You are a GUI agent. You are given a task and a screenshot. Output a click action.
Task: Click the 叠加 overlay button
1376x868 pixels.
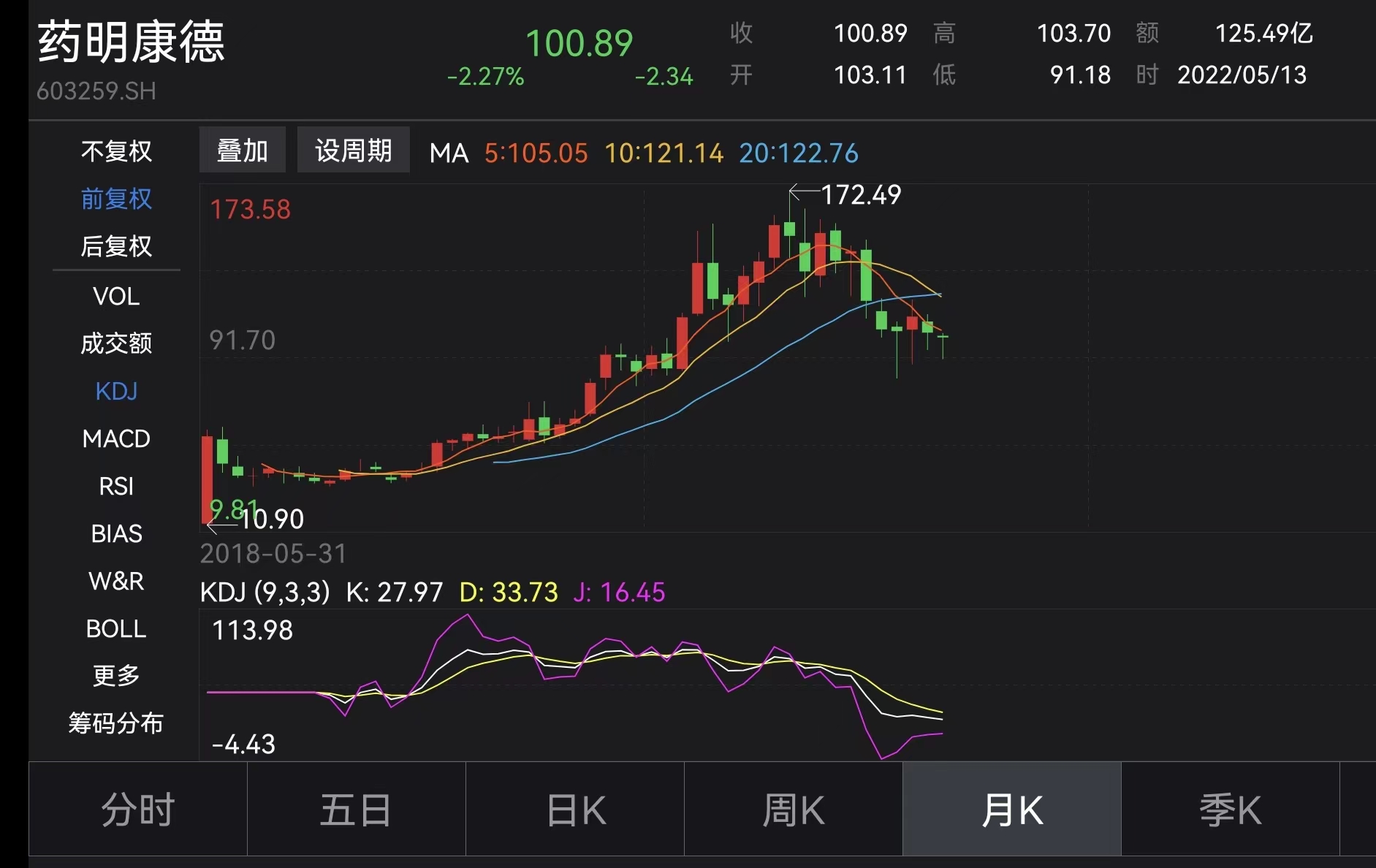click(x=242, y=150)
